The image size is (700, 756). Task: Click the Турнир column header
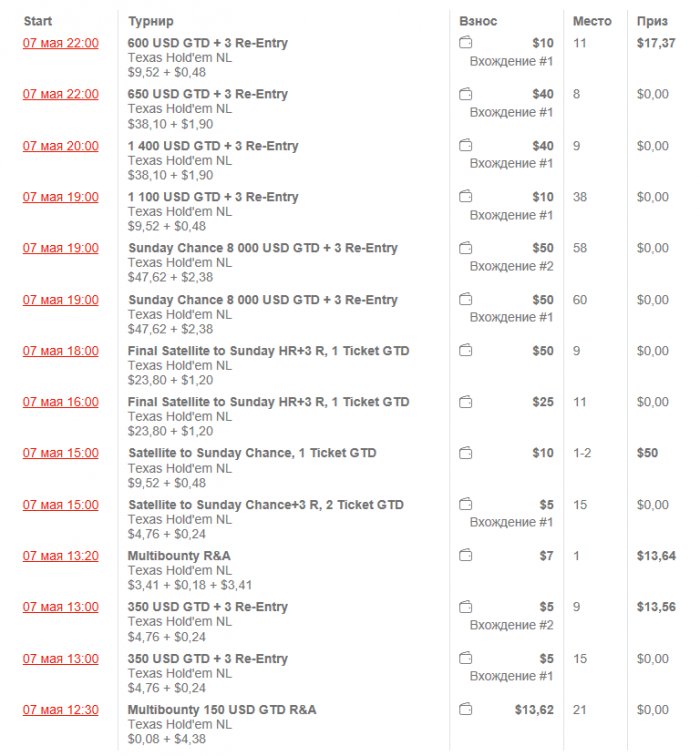point(150,21)
